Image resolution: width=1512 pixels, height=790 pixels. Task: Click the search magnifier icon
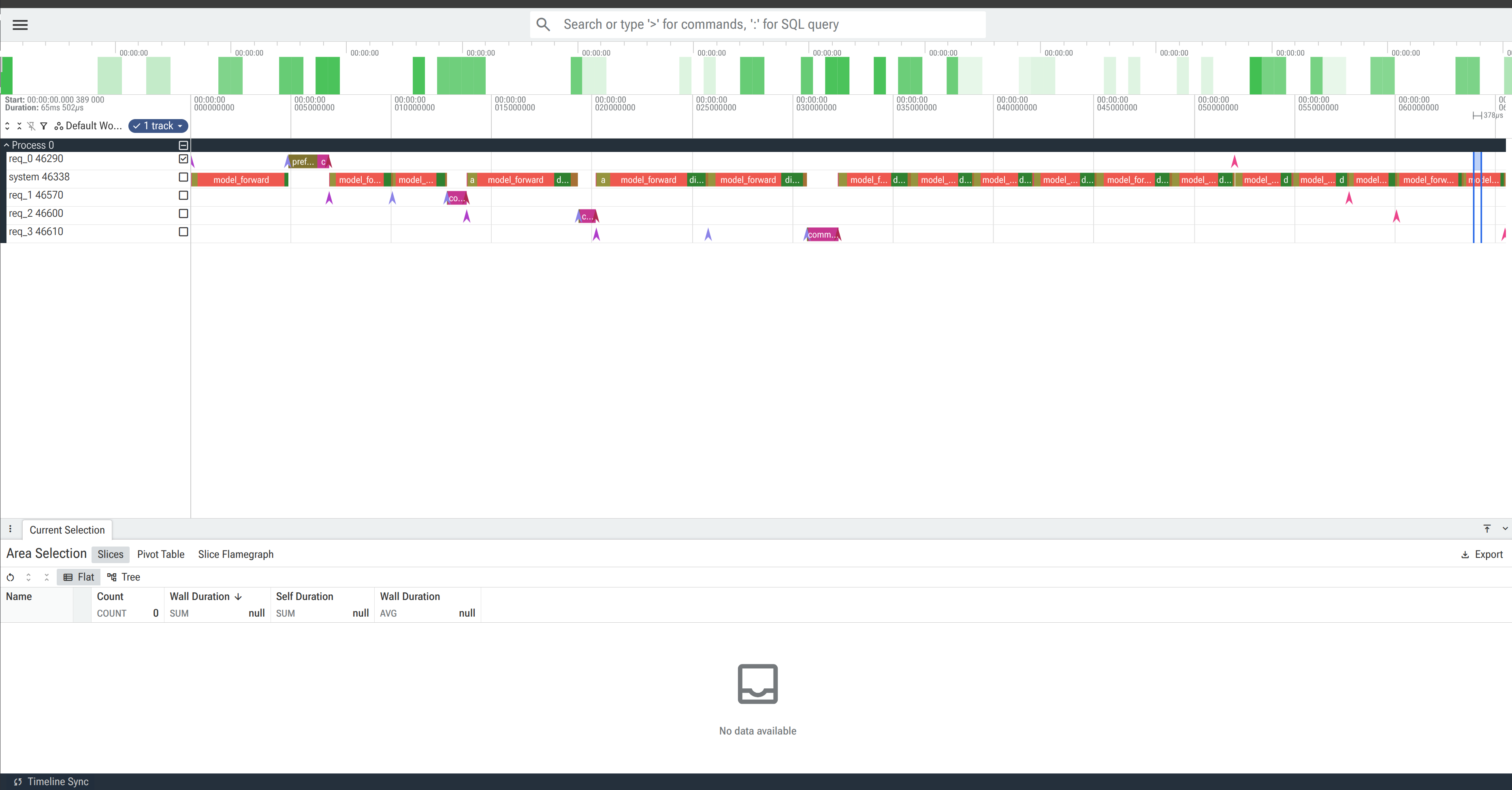click(x=543, y=25)
